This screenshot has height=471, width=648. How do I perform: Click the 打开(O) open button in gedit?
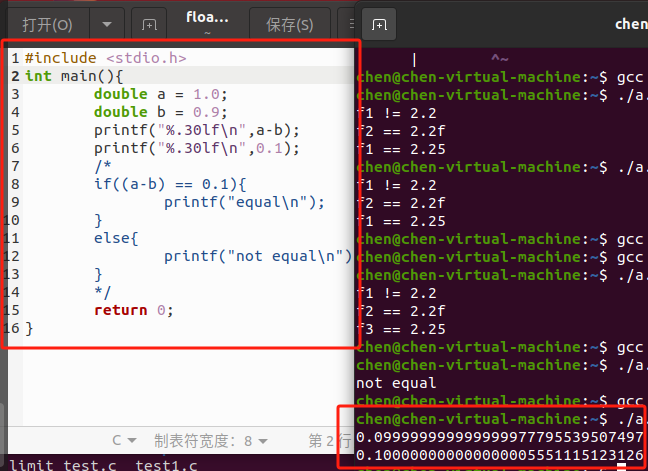click(x=48, y=24)
